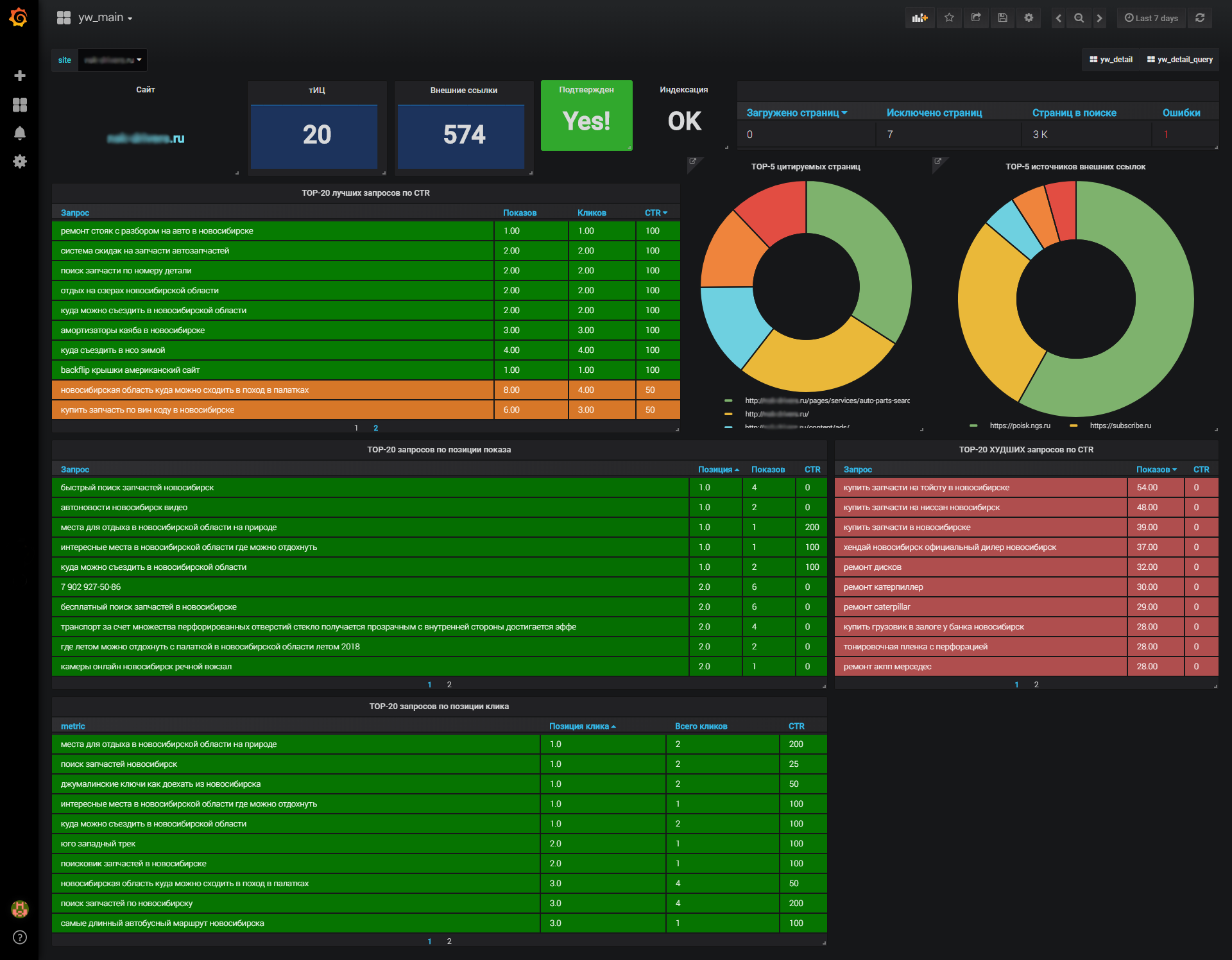Click the Всего кликов column header
Viewport: 1232px width, 960px height.
click(701, 726)
